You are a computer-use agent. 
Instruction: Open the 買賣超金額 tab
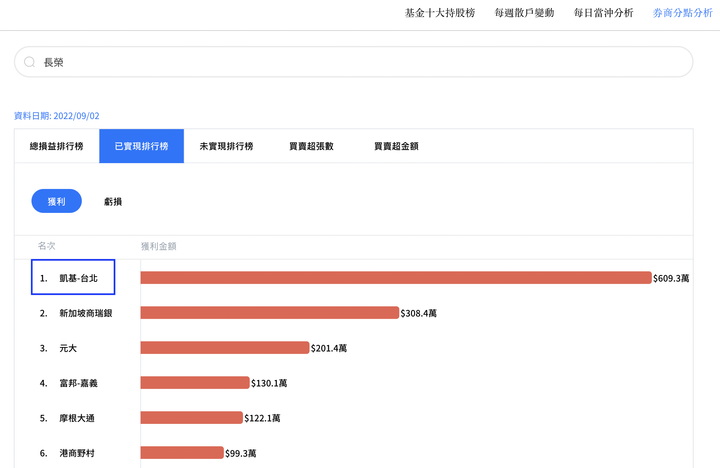click(396, 146)
